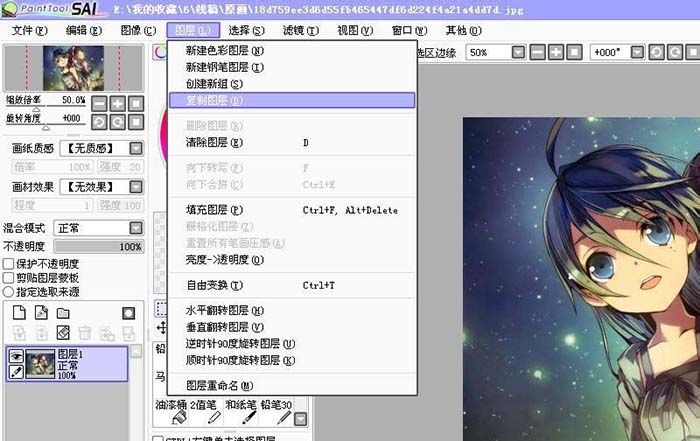
Task: Click the delete layer trash icon
Action: (x=85, y=333)
